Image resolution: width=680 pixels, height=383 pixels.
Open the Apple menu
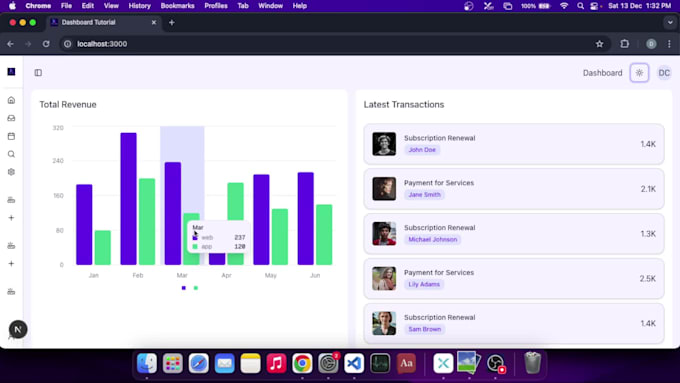[x=12, y=6]
